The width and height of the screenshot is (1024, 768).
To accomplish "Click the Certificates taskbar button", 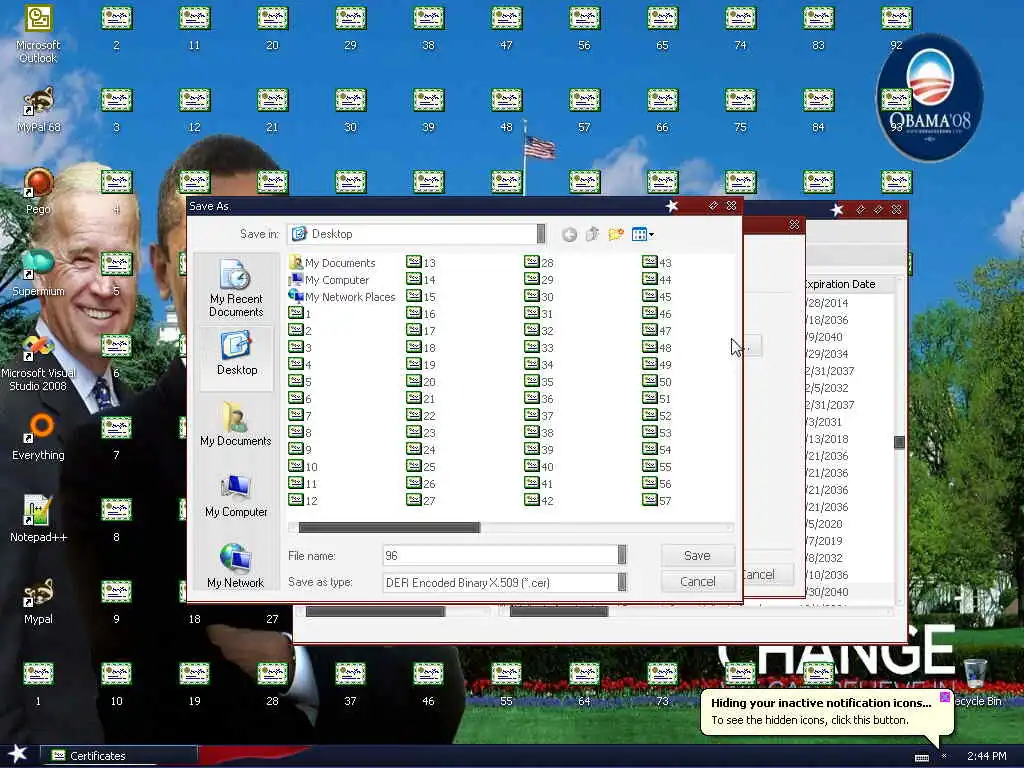I will click(x=118, y=756).
